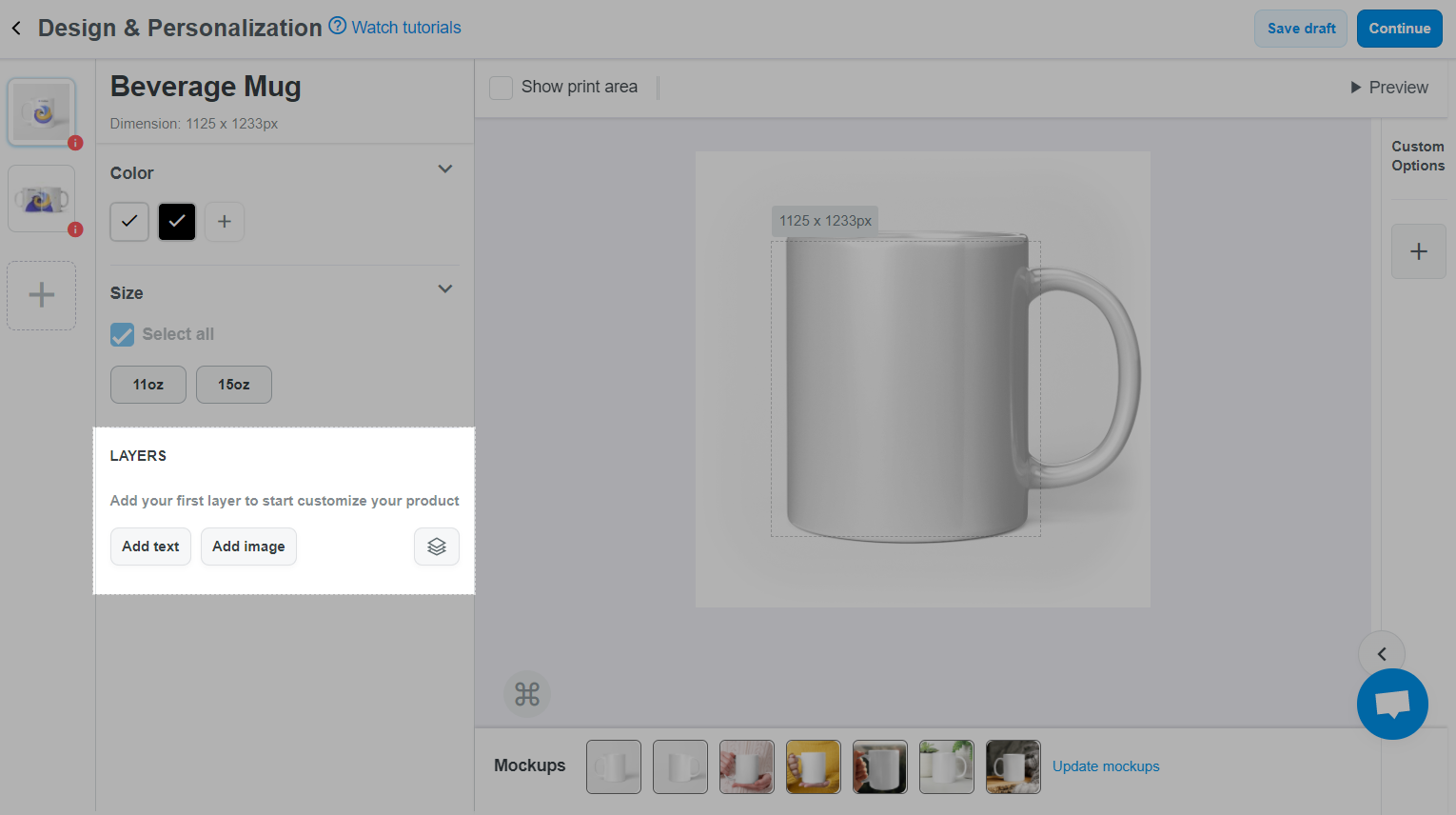Select the second mug design thumbnail in sidebar
Viewport: 1456px width, 815px height.
pyautogui.click(x=42, y=199)
